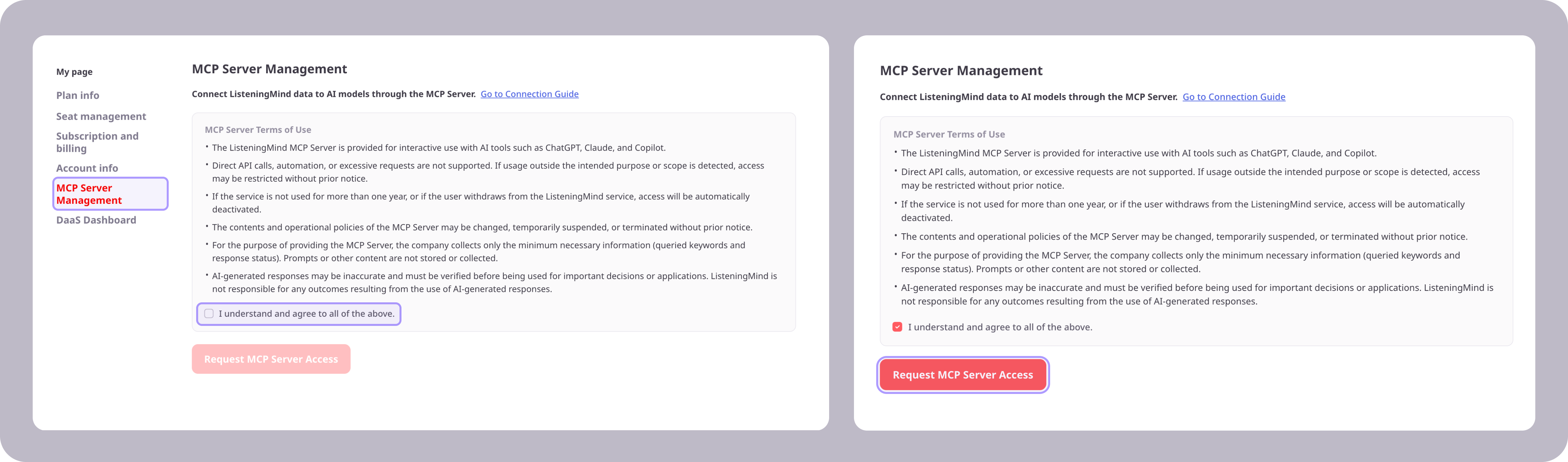
Task: Open the DaaS Dashboard sidebar item
Action: (96, 220)
